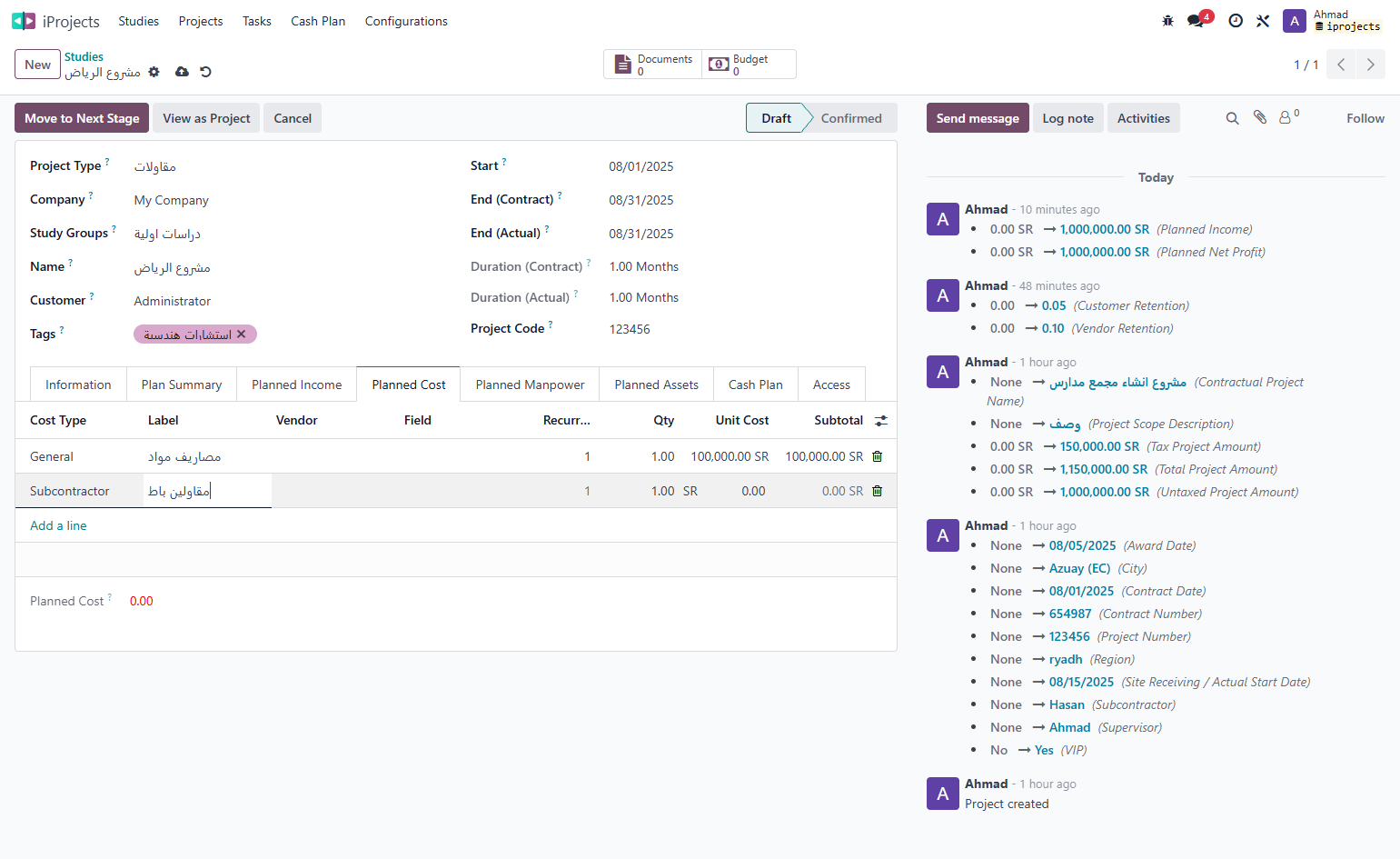Open the Planned Manpower tab
The height and width of the screenshot is (859, 1400).
[531, 385]
